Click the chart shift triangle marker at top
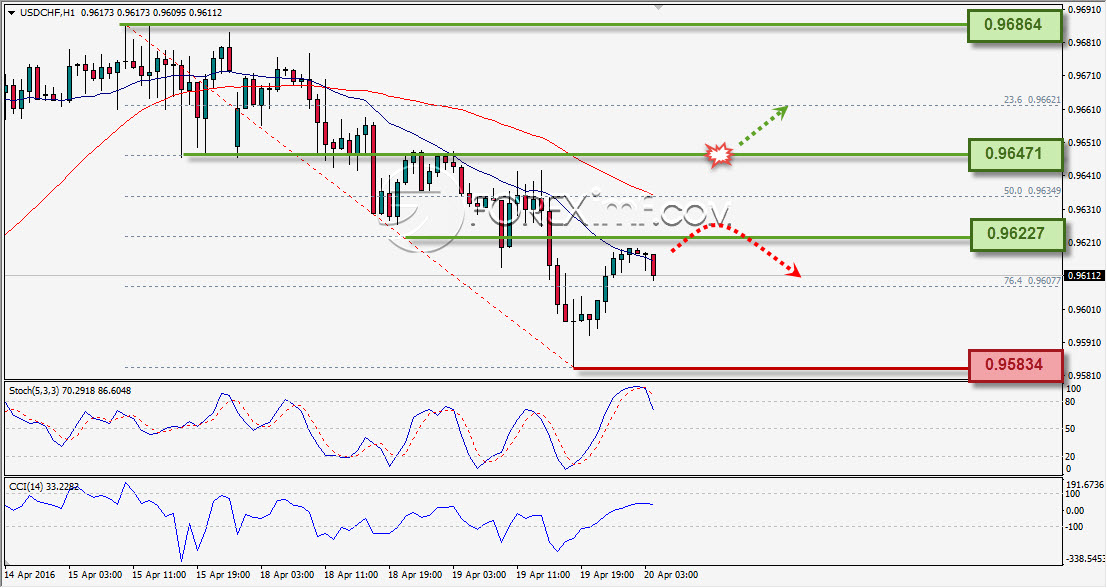The width and height of the screenshot is (1107, 588). (x=659, y=8)
